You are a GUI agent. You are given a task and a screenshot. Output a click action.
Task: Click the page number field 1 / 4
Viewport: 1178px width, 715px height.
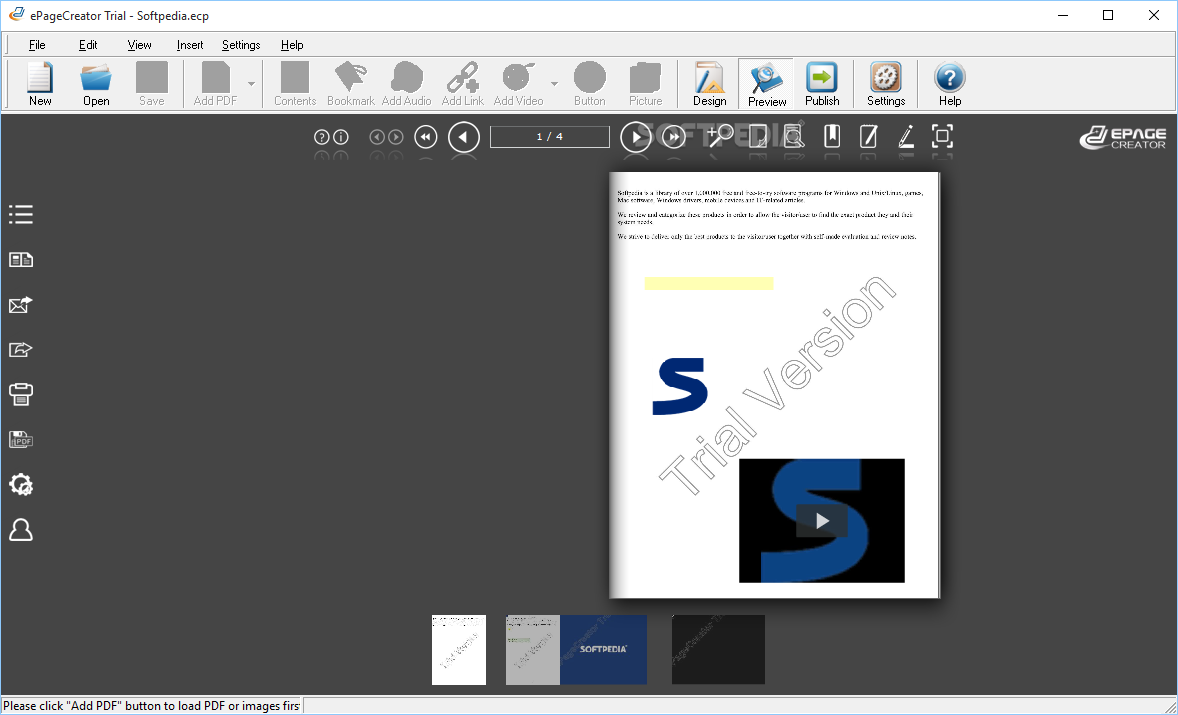point(550,137)
